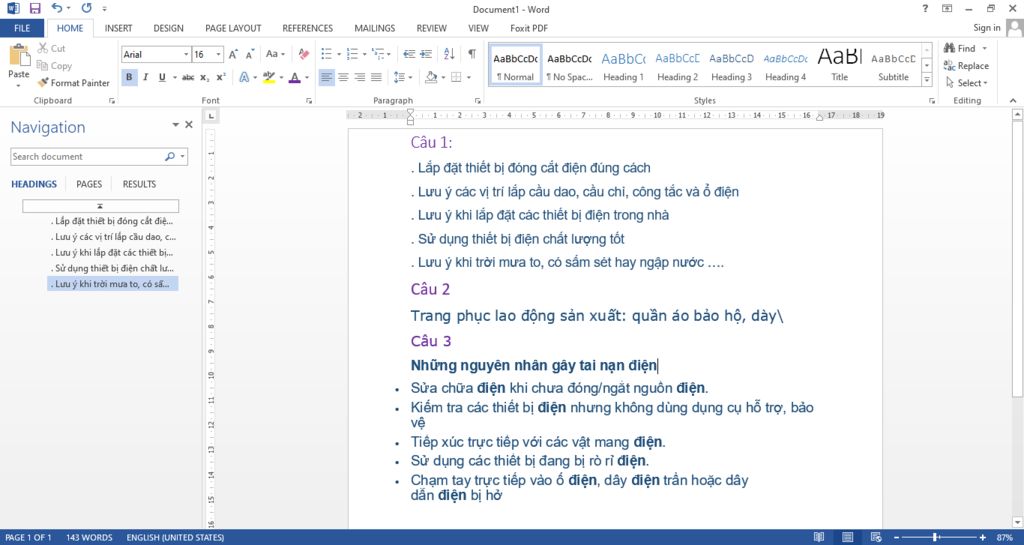Toggle Align Left paragraph button
1024x545 pixels.
pyautogui.click(x=327, y=77)
